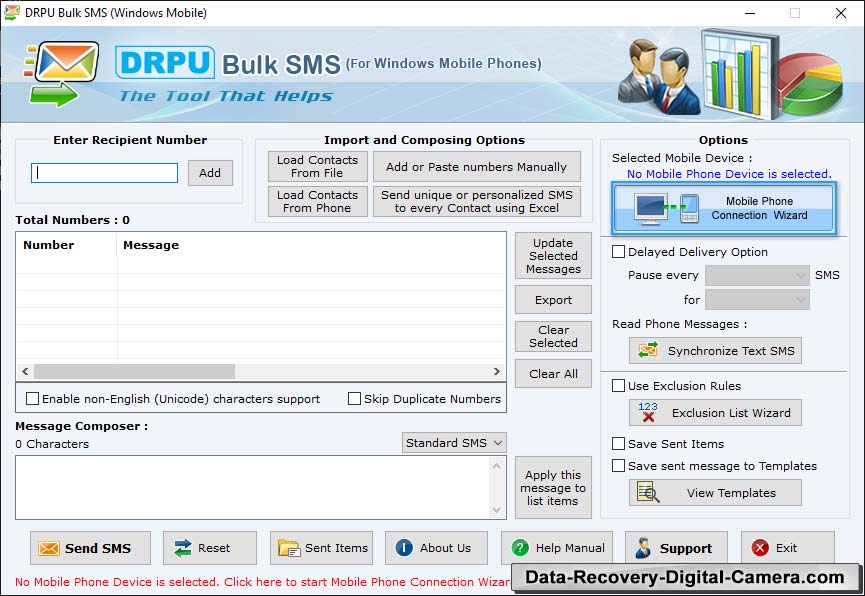Click Apply this message to list items
Viewport: 865px width, 596px height.
click(553, 488)
